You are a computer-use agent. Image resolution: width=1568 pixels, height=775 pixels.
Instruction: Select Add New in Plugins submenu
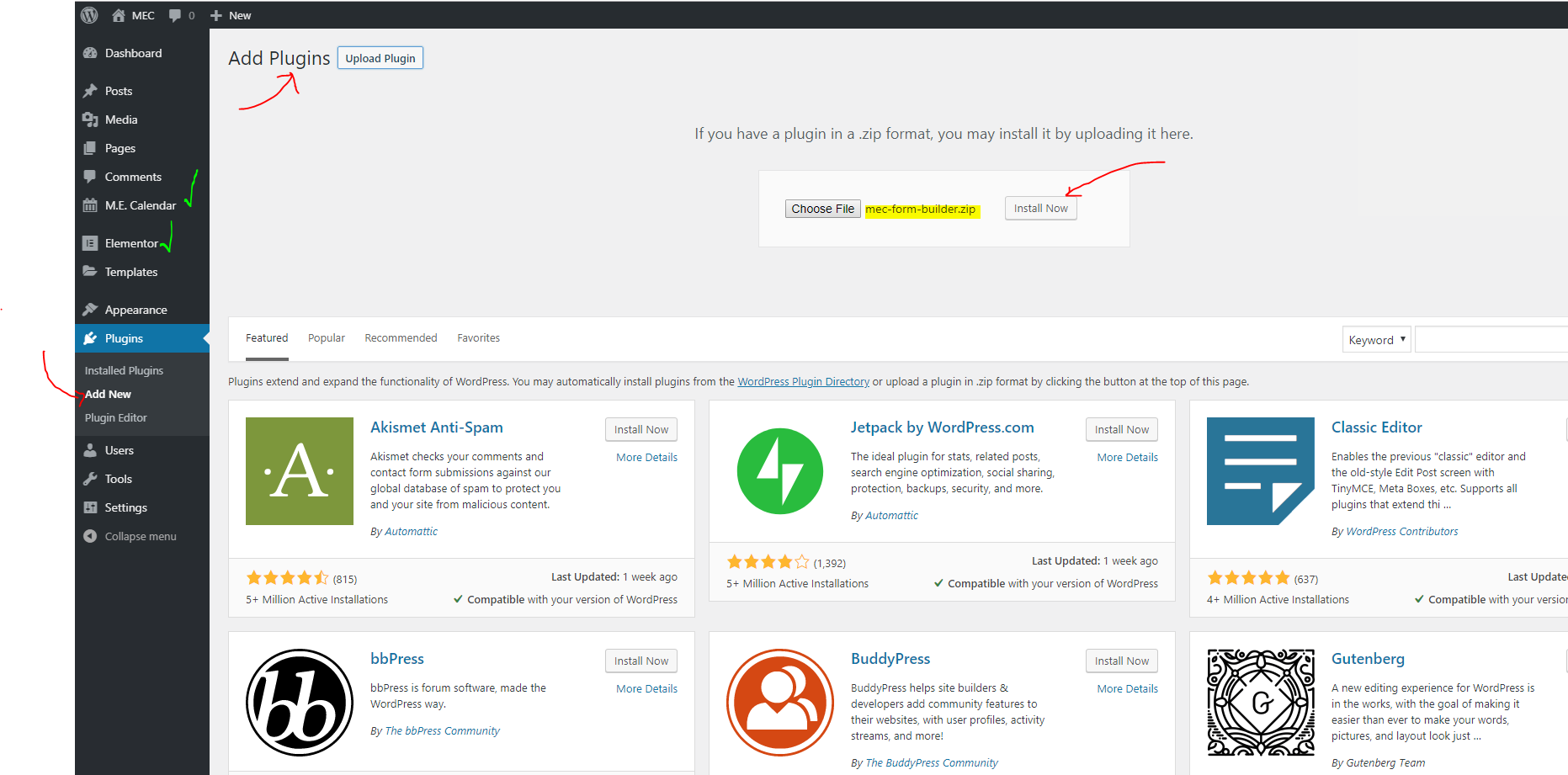coord(108,394)
